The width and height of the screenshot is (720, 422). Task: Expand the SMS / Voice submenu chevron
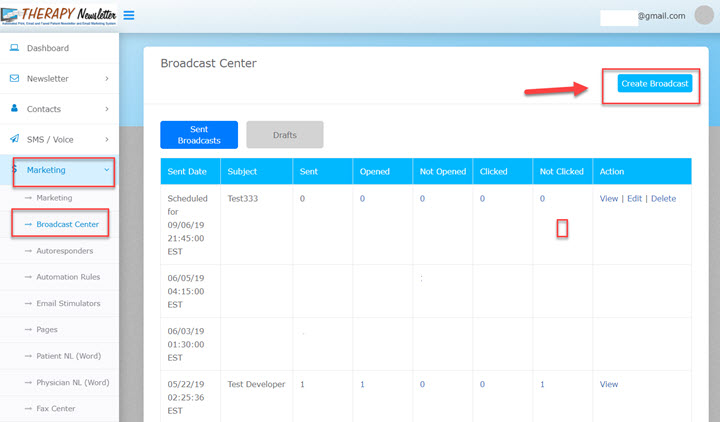coord(106,139)
